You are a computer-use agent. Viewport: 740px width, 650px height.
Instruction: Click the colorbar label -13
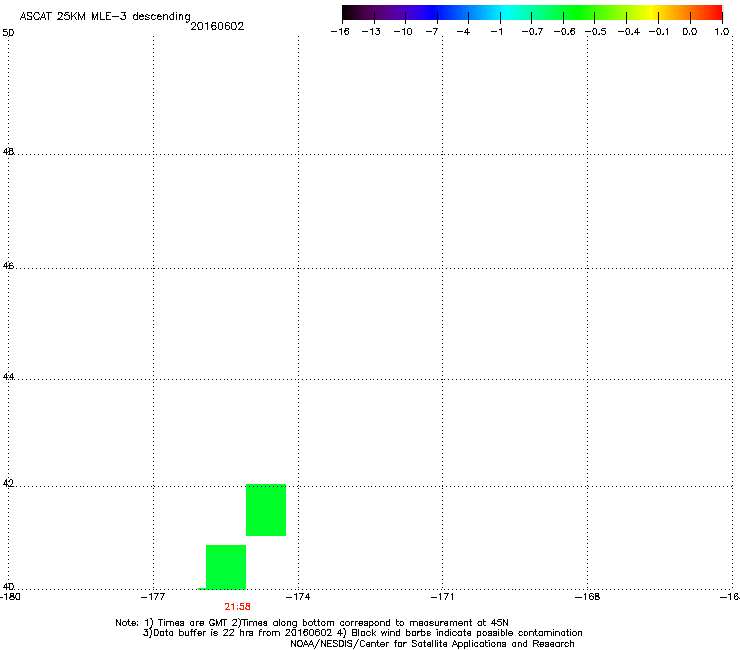tap(371, 32)
